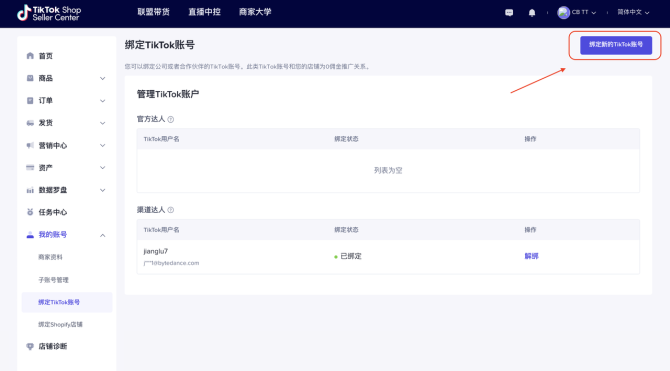Click the 已绑定 status text
Viewport: 670px width, 371px height.
pos(351,256)
